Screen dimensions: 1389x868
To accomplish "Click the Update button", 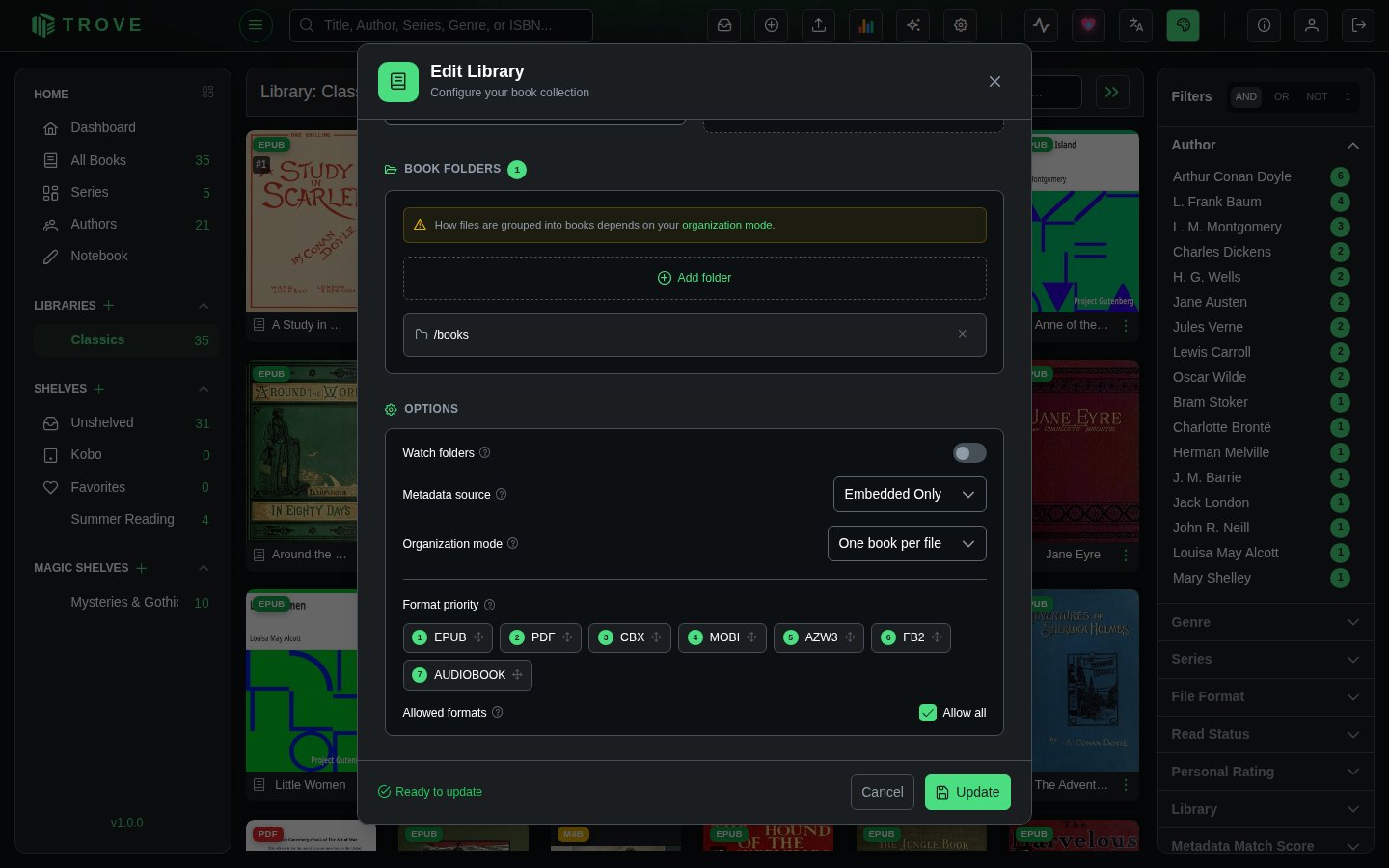I will (x=968, y=792).
